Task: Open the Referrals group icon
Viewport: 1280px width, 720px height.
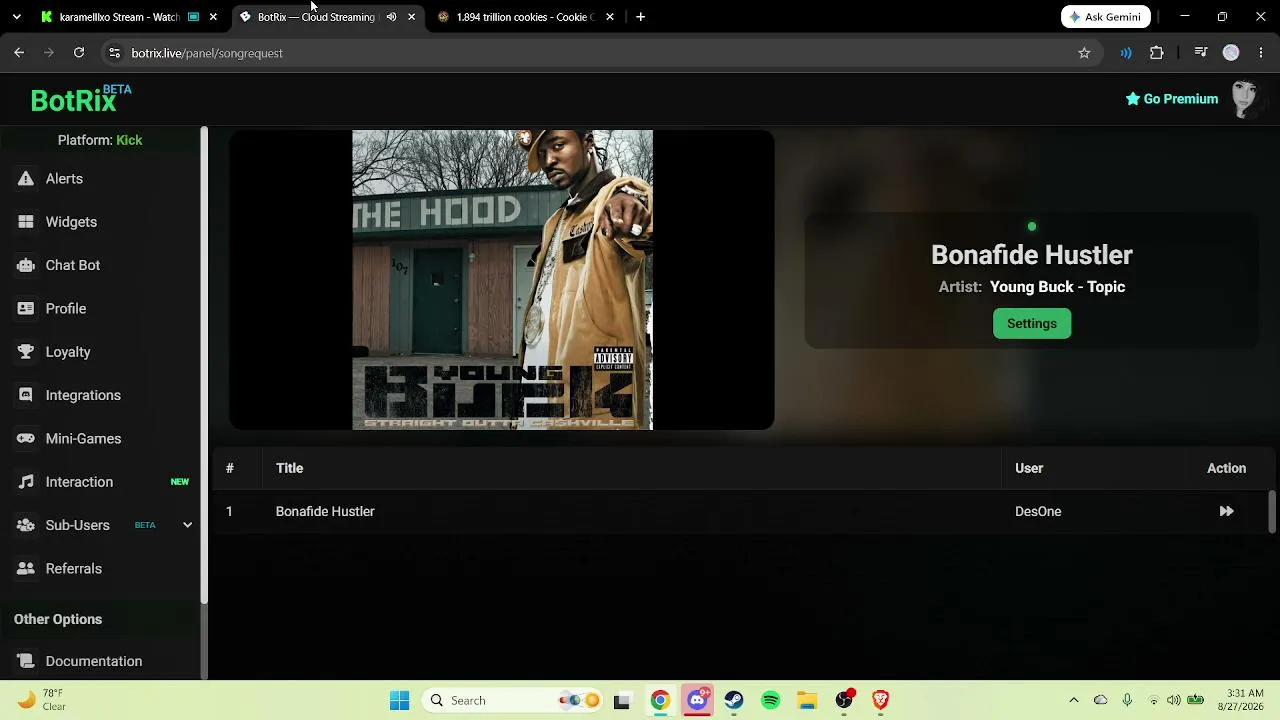Action: (x=26, y=569)
